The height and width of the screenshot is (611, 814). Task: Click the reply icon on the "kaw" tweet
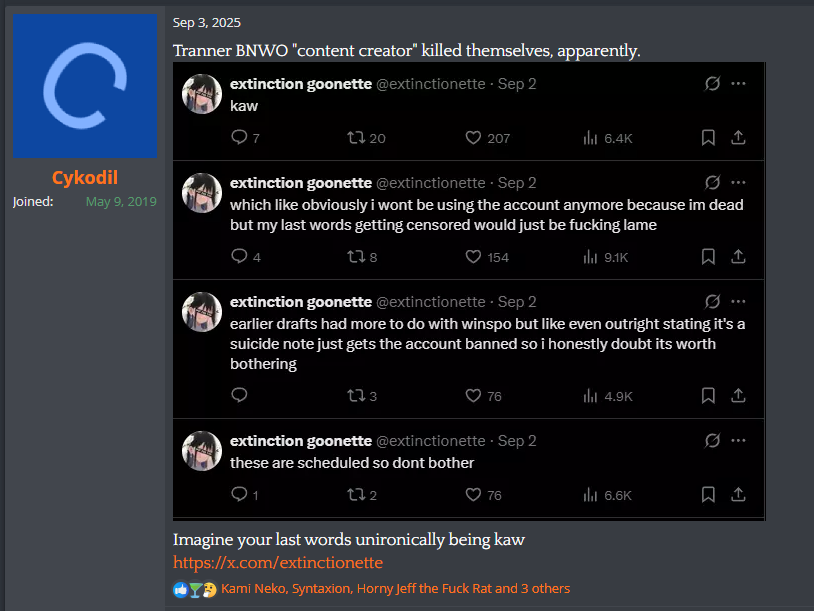point(239,137)
